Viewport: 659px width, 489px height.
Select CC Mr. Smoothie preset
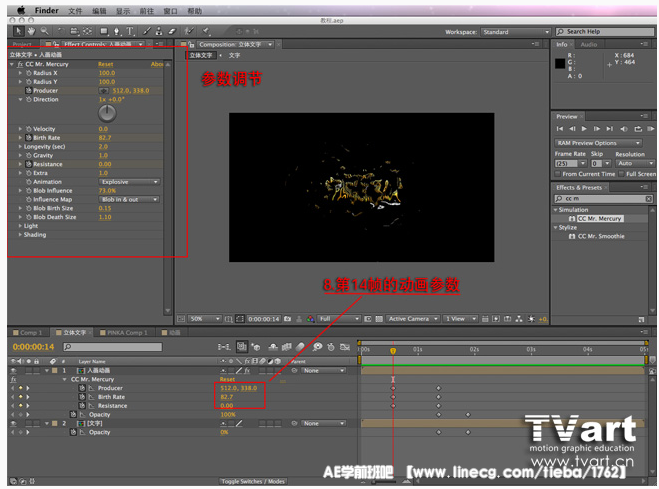601,236
